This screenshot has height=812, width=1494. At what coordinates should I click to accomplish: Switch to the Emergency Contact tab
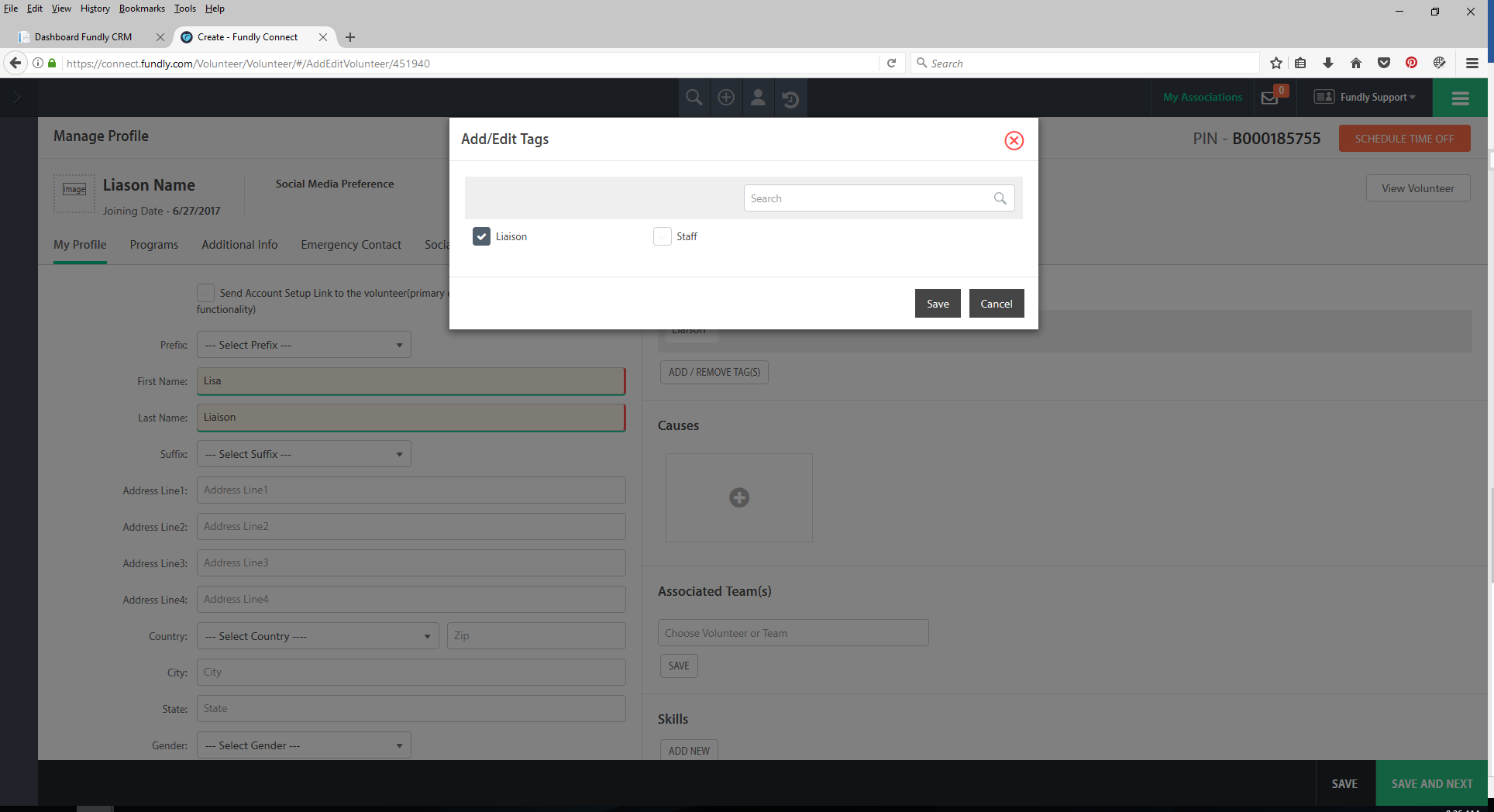coord(351,245)
